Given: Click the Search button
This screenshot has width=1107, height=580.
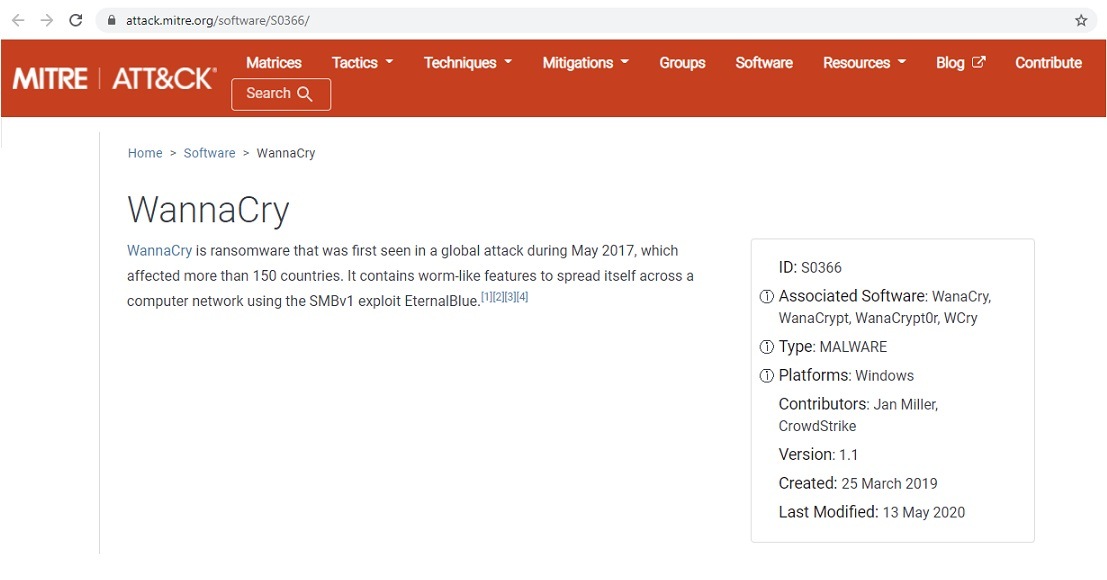Looking at the screenshot, I should (x=281, y=94).
